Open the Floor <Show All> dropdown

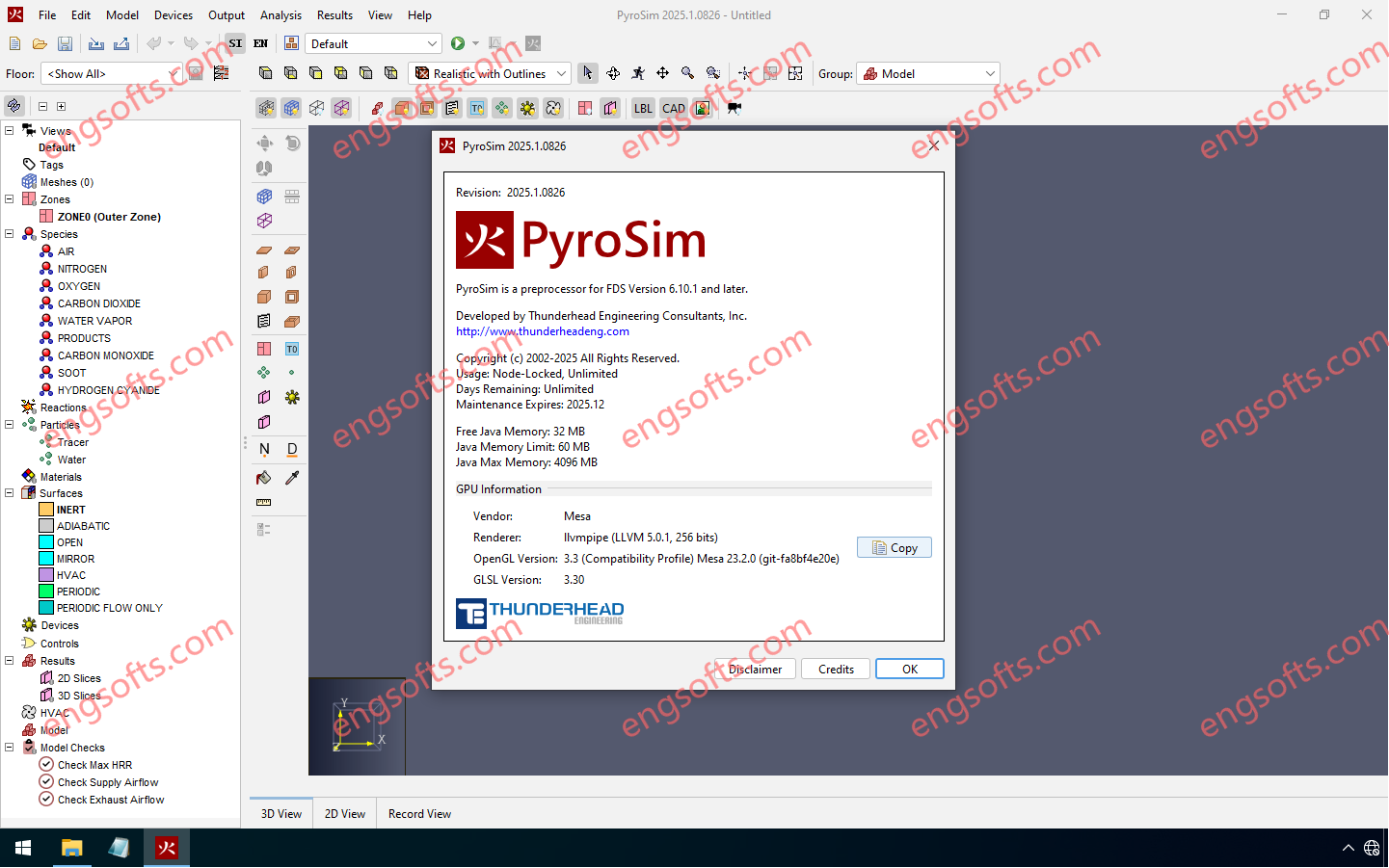111,74
